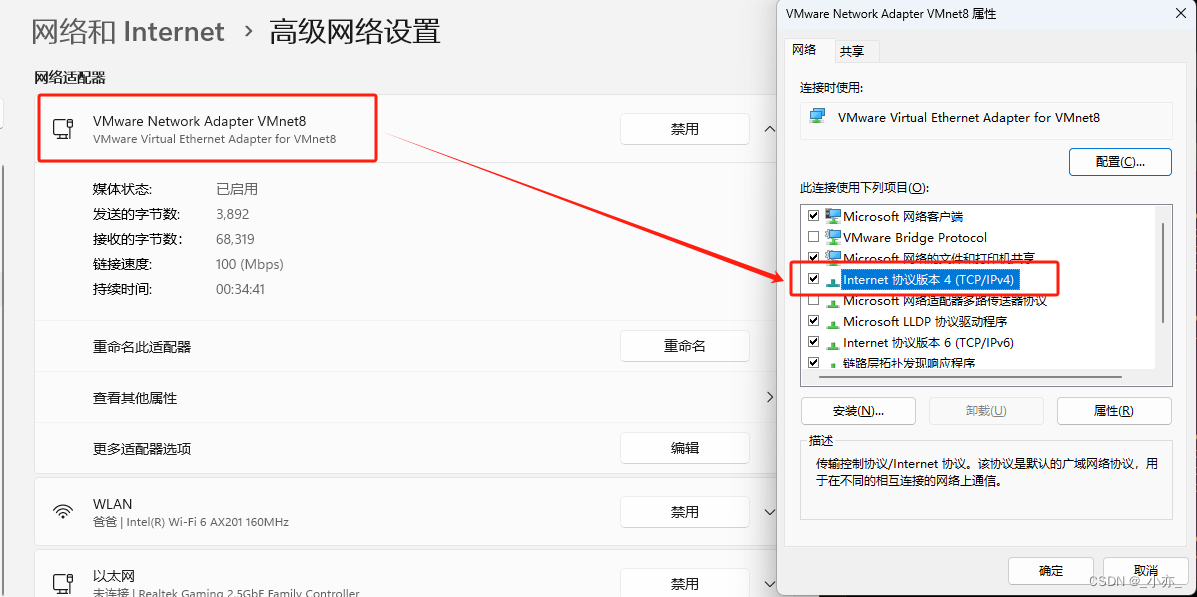
Task: Toggle Microsoft 网络的文件和打印机共享 checkbox
Action: pos(813,257)
